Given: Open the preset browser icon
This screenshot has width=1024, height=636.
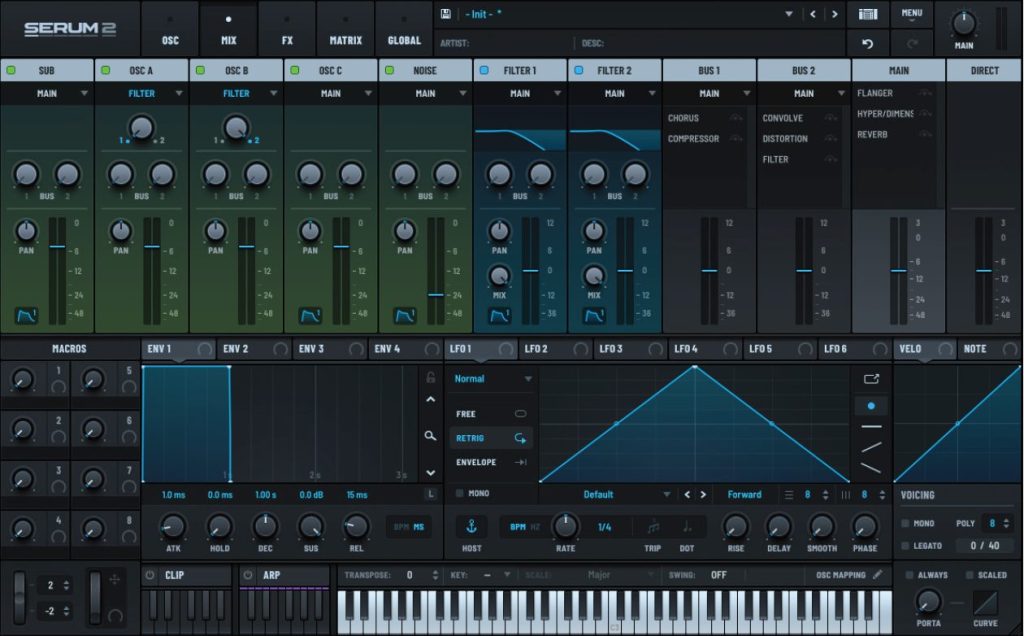Looking at the screenshot, I should pos(867,14).
